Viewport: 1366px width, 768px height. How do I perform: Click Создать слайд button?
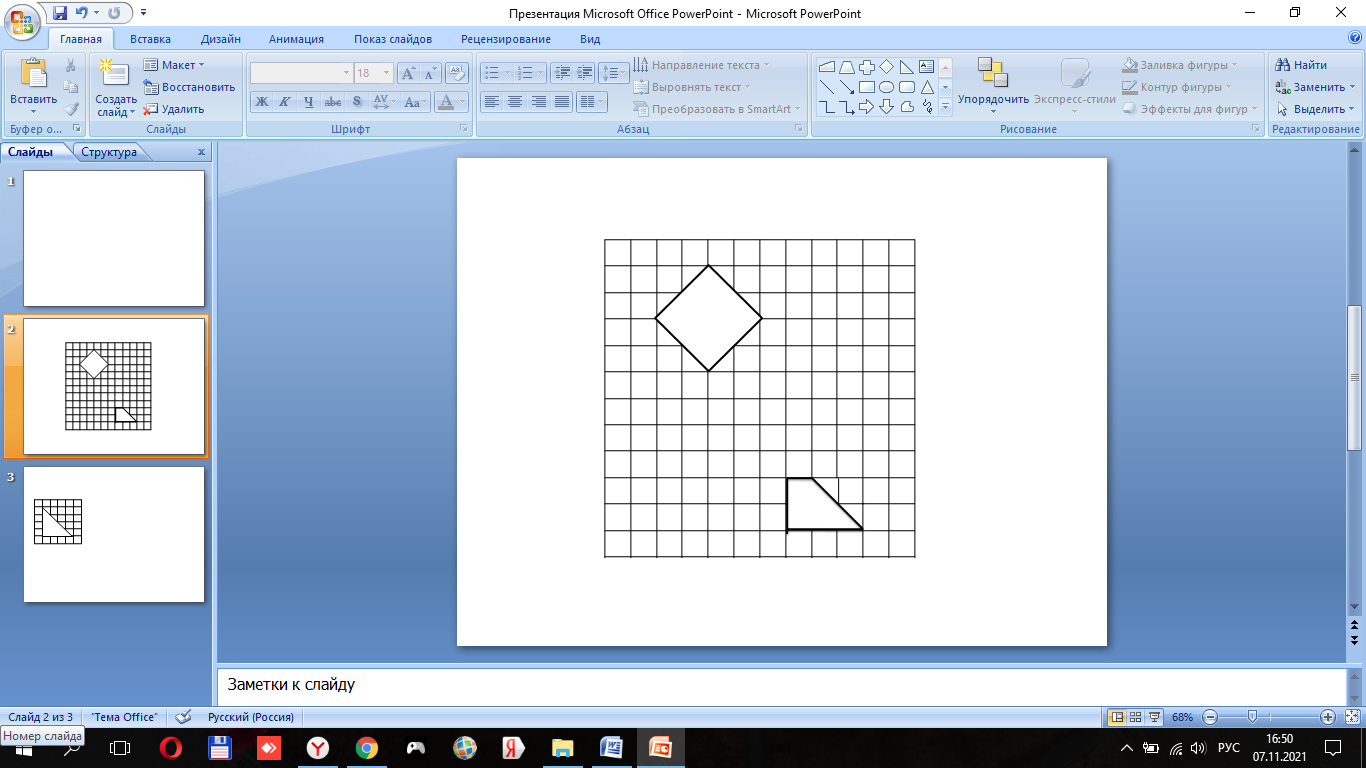click(x=116, y=88)
